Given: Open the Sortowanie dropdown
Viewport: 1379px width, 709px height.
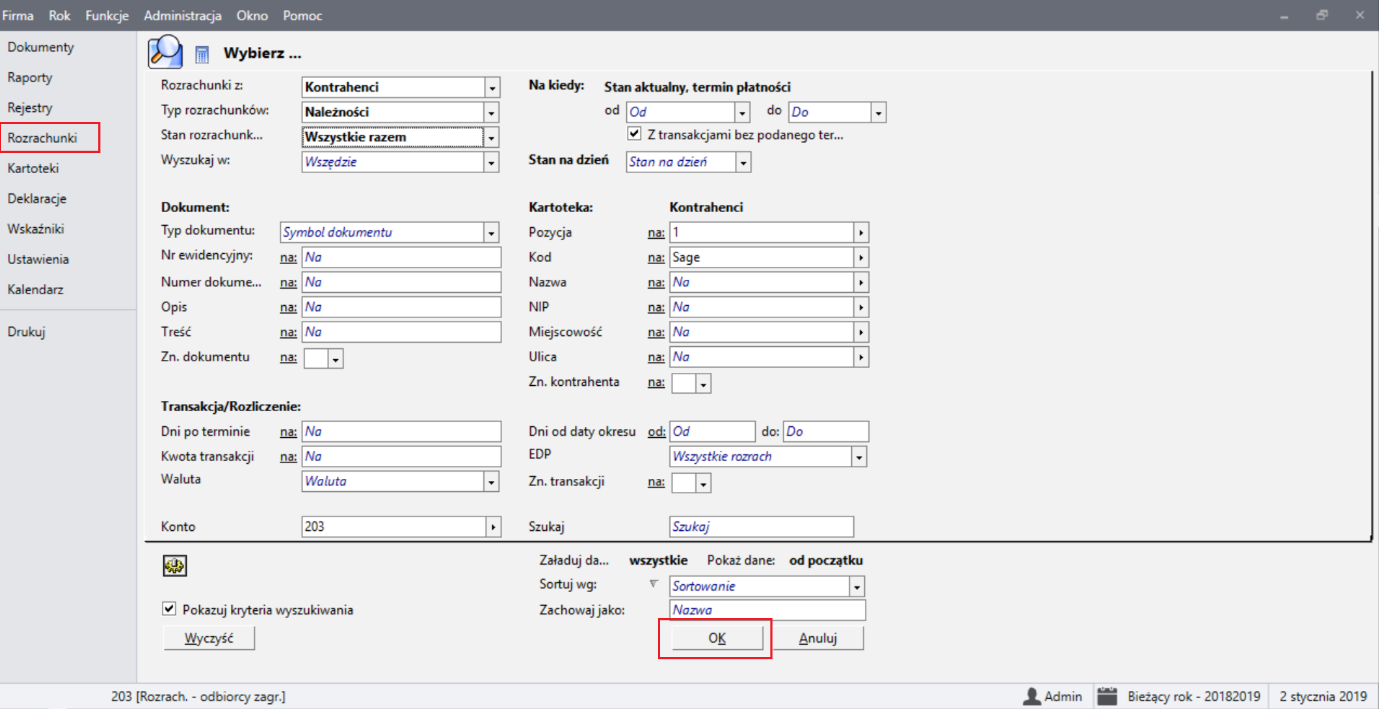Looking at the screenshot, I should (858, 587).
